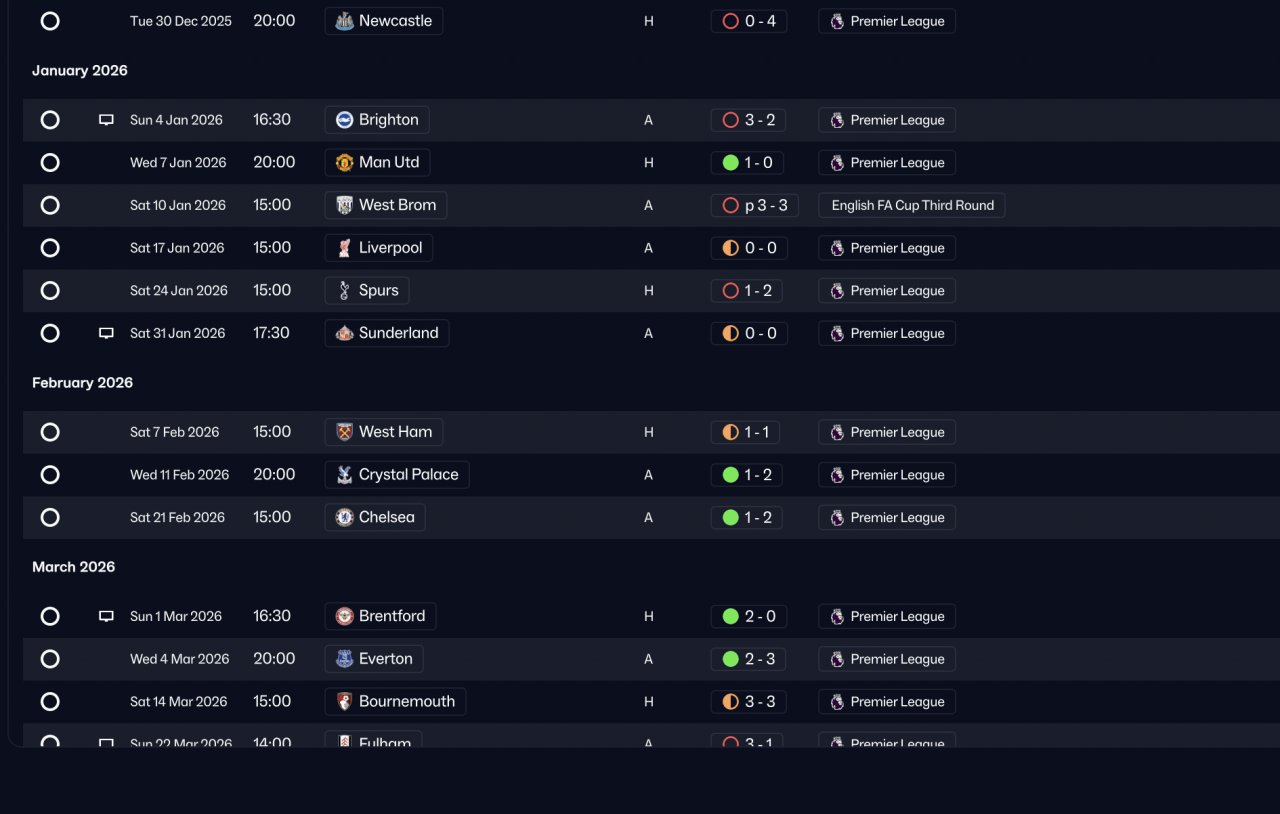Open the Brentford 2 - 0 result
This screenshot has width=1280, height=814.
(749, 616)
